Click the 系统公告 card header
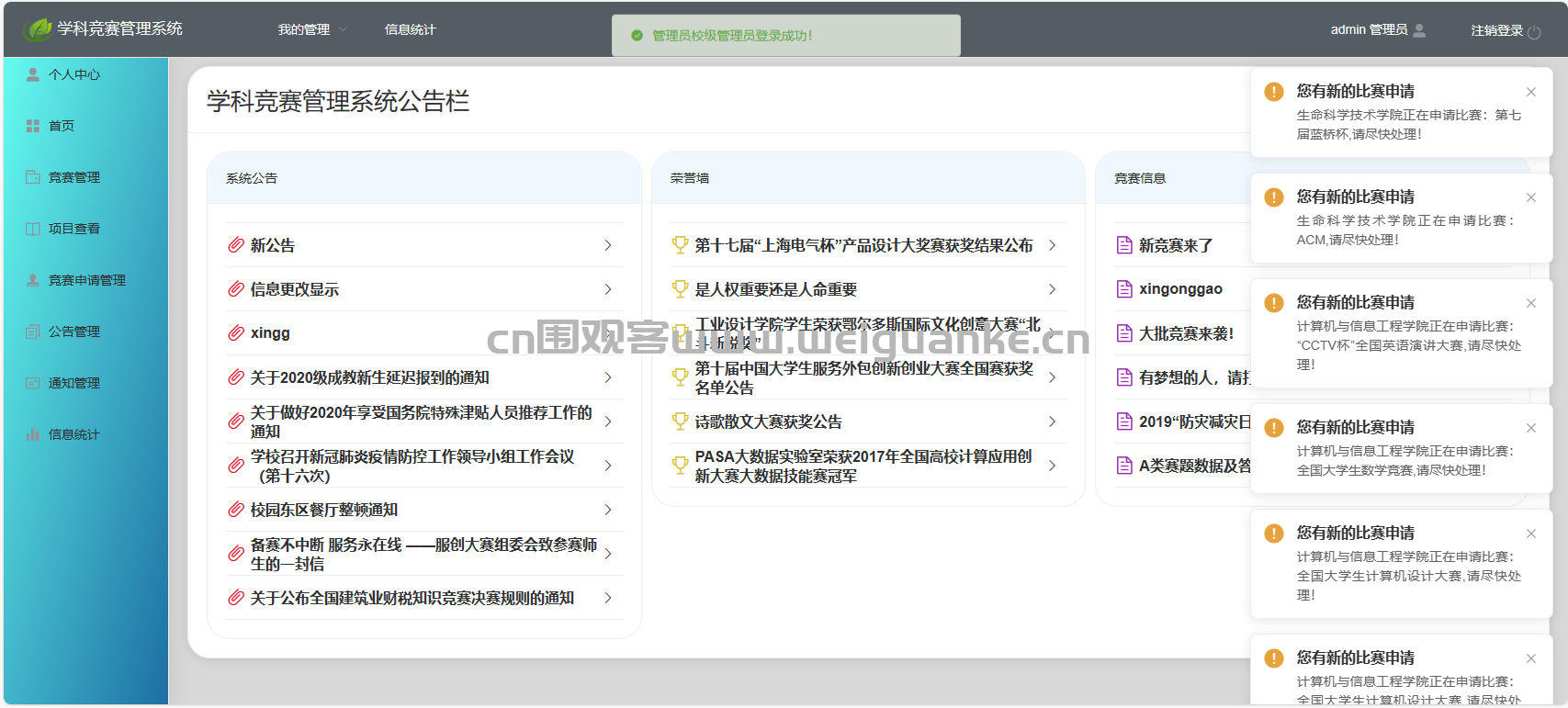This screenshot has height=708, width=1568. click(424, 178)
